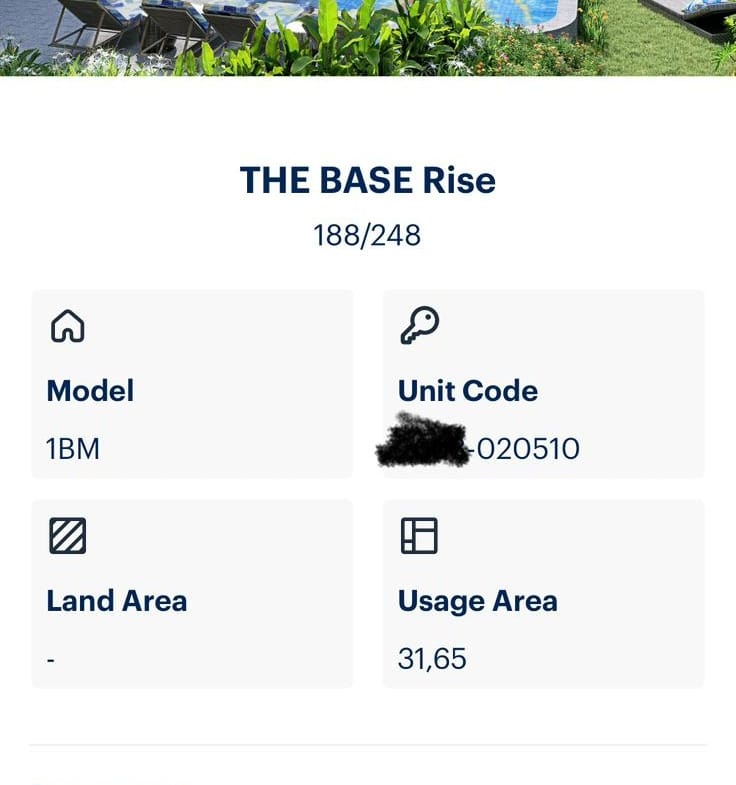Click the house icon above Model
Viewport: 736px width, 785px height.
tap(68, 326)
